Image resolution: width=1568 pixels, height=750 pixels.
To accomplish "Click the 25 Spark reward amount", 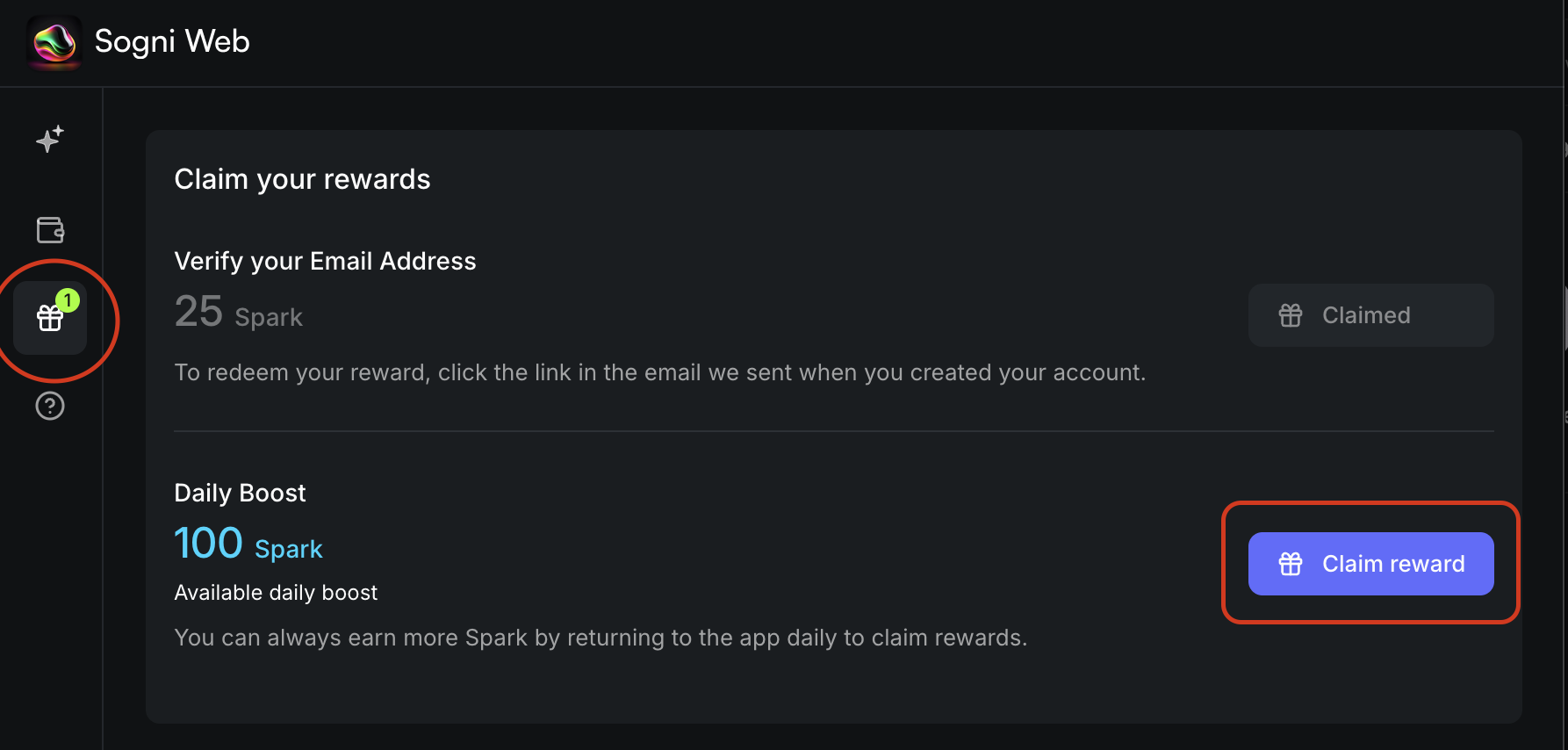I will [238, 313].
